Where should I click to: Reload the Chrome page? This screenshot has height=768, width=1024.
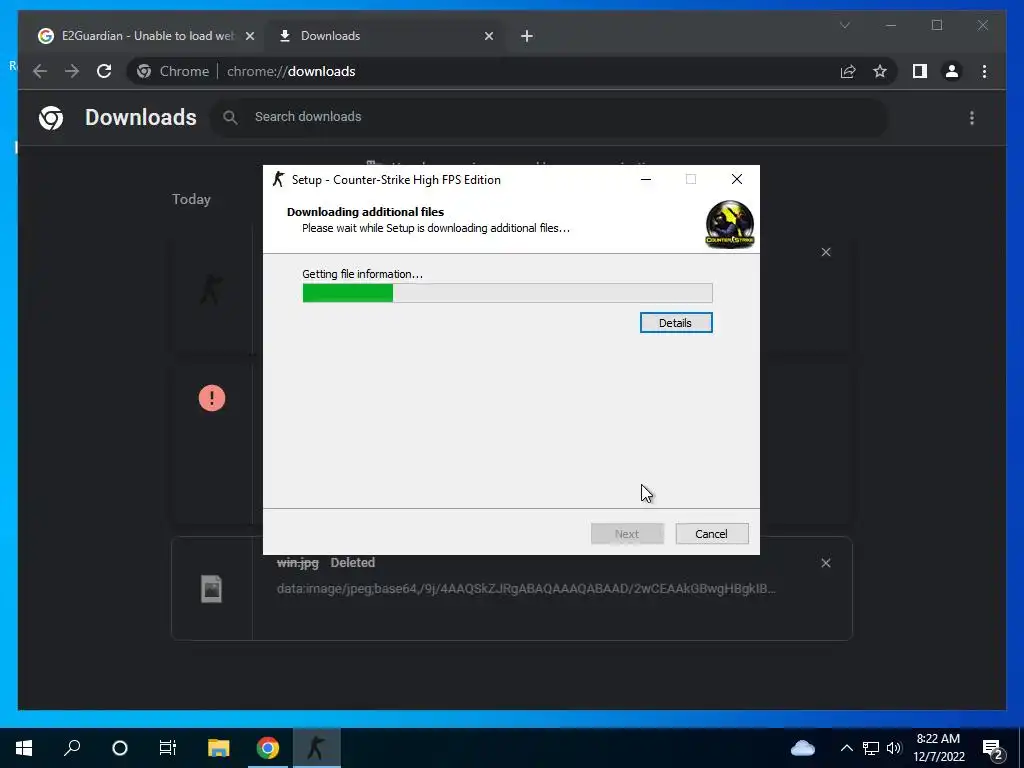pos(104,71)
